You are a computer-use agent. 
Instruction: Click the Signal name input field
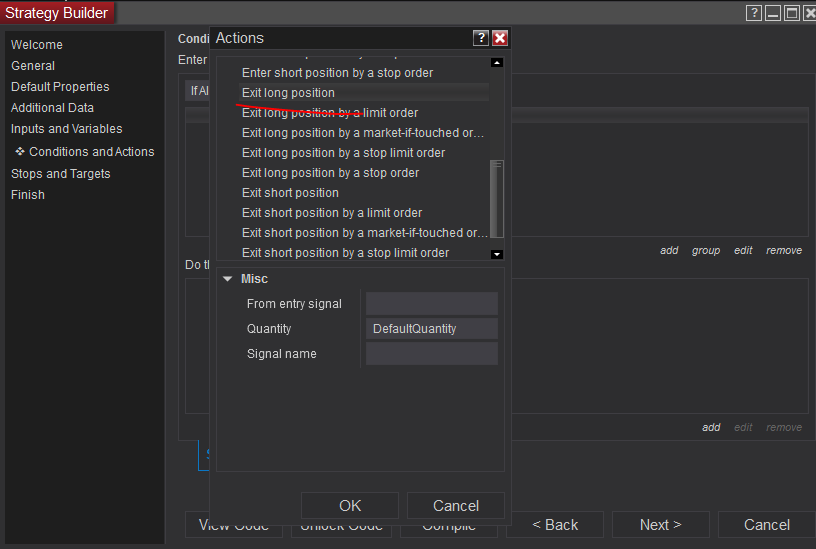pyautogui.click(x=431, y=354)
